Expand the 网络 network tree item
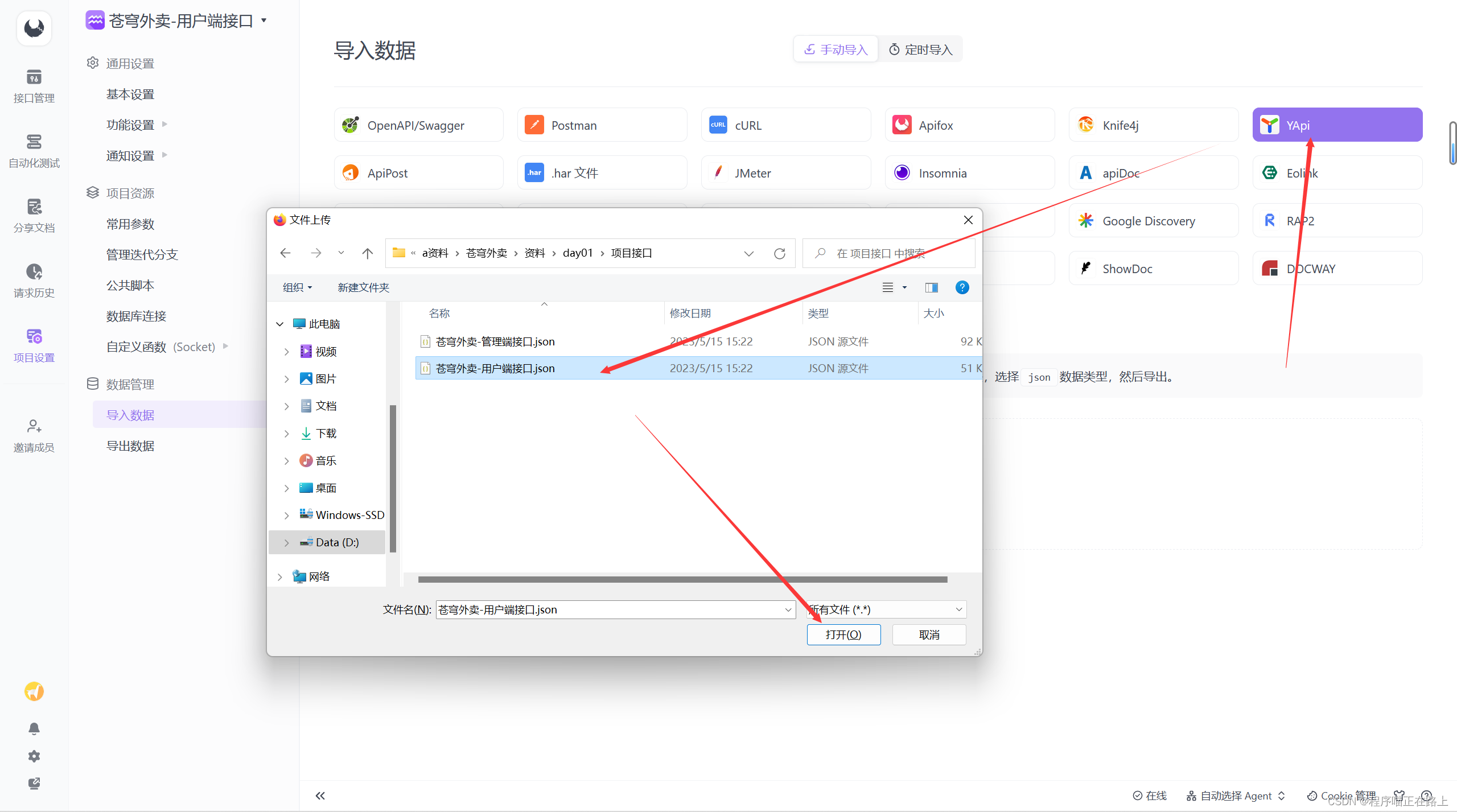Screen dimensions: 1457x812 click(x=283, y=575)
